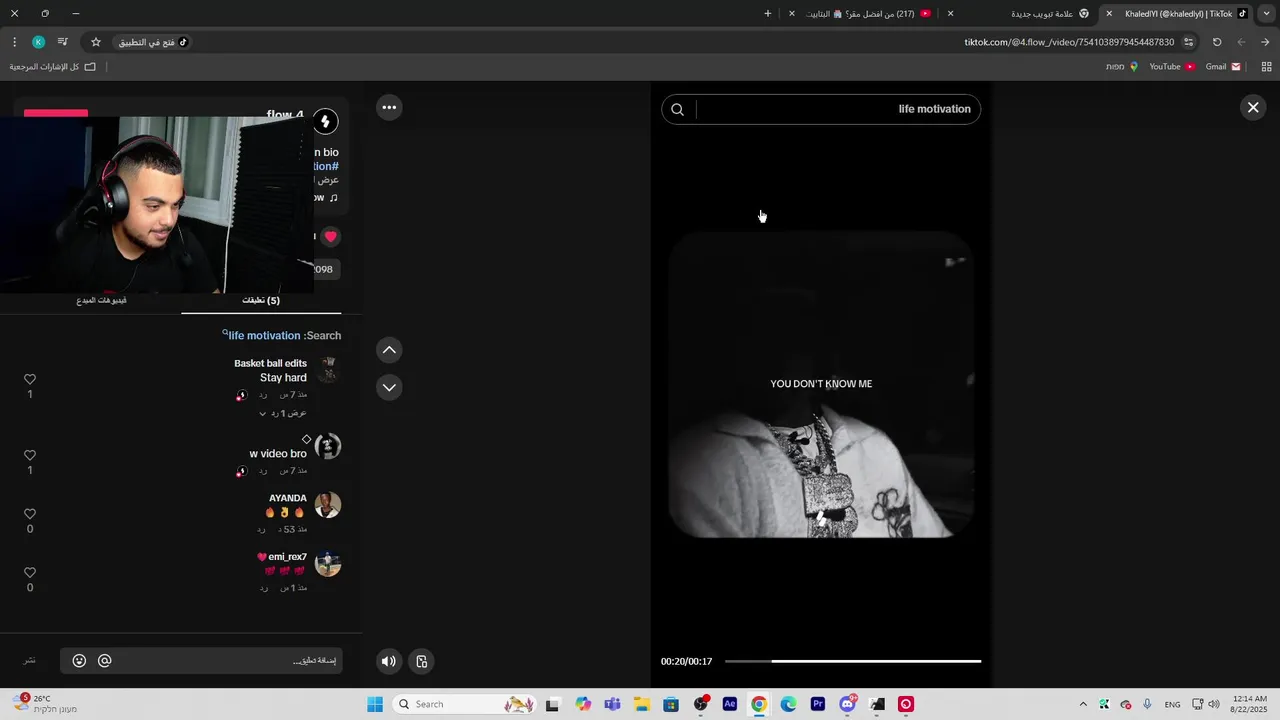Mute the video with the speaker icon
The height and width of the screenshot is (720, 1280).
coord(389,661)
